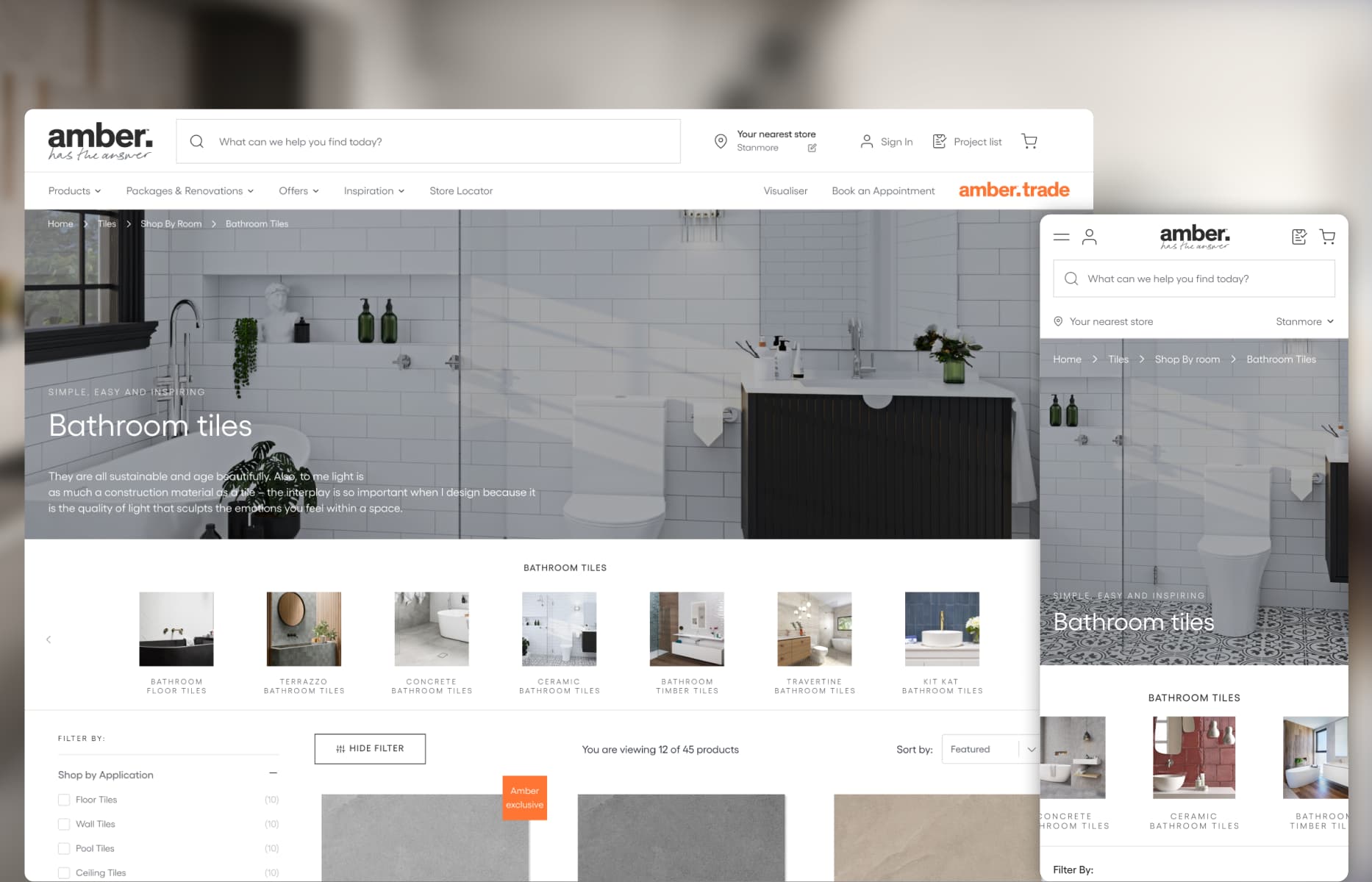Click the edit nearest store pencil icon
1372x882 pixels.
tap(812, 148)
